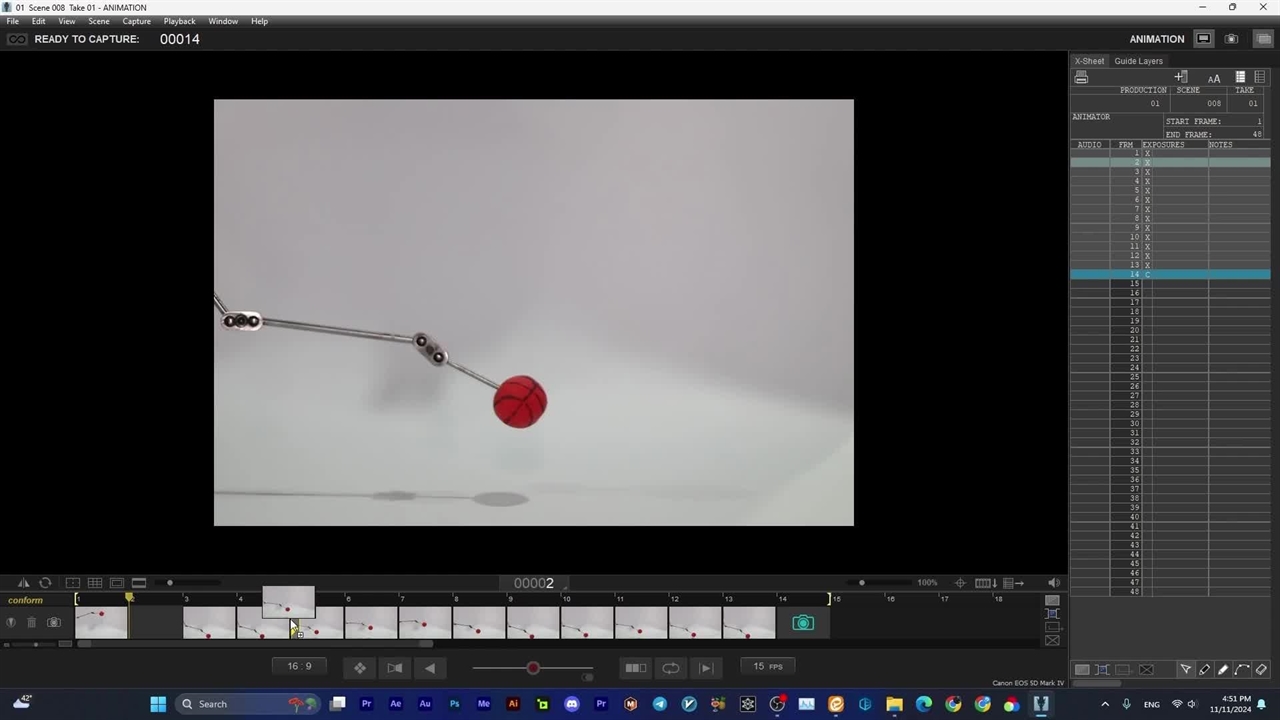Click the red playback speed slider knob

[x=533, y=668]
